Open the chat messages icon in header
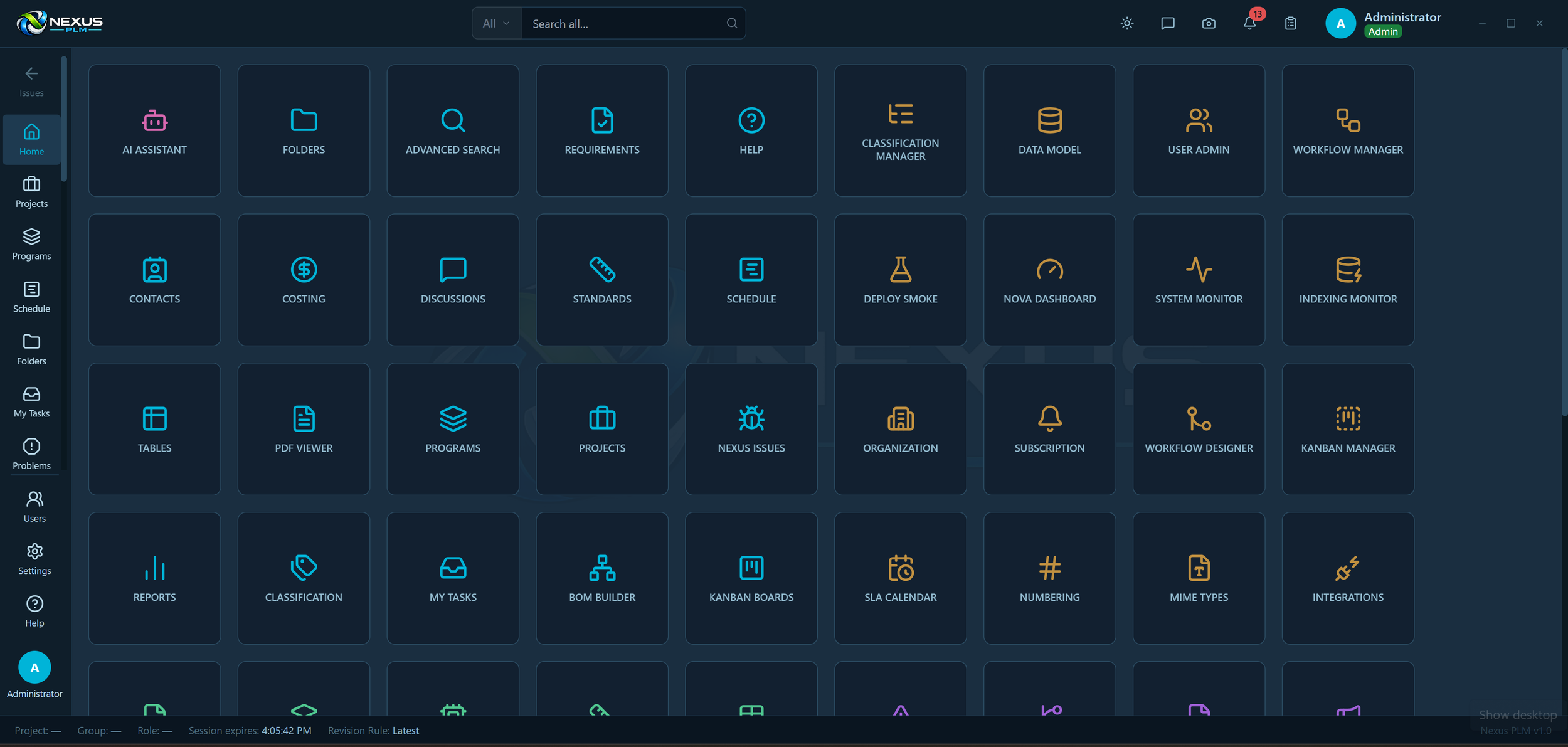1568x747 pixels. 1168,23
